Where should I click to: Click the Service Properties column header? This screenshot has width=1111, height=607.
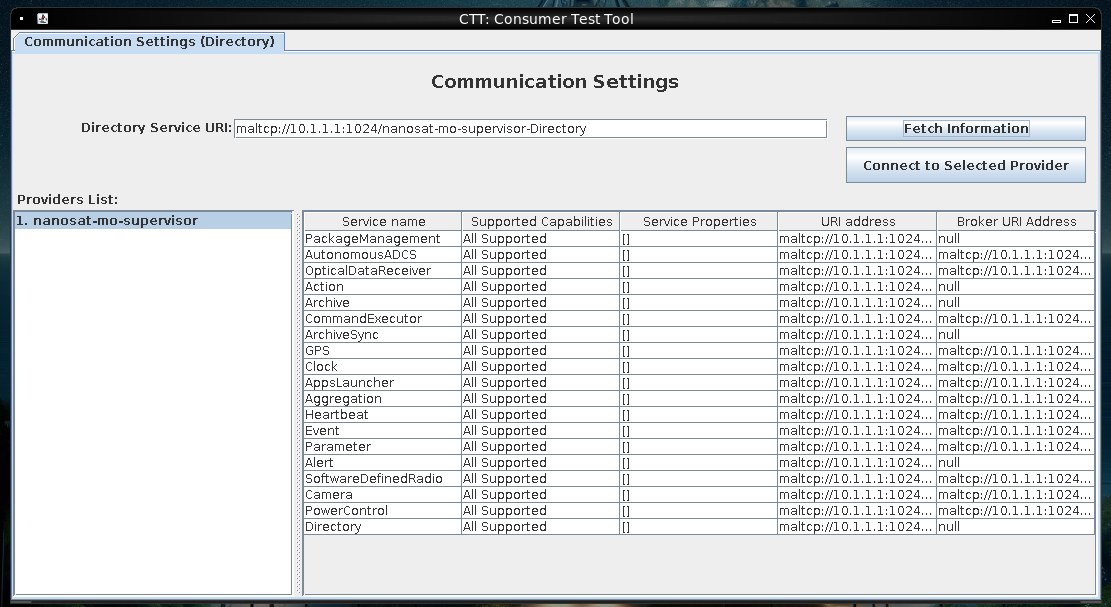(699, 222)
